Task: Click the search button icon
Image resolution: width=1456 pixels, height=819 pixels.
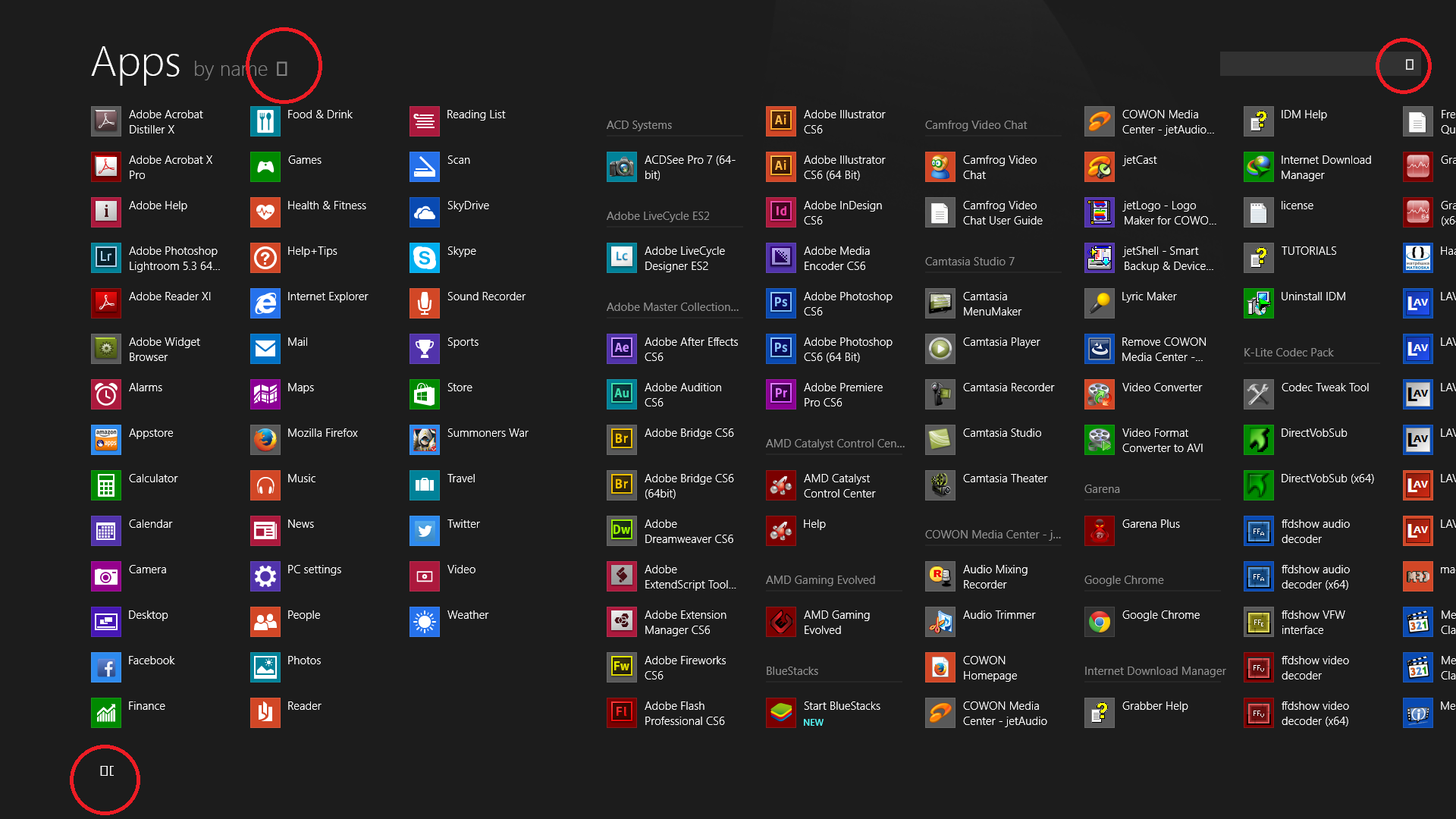Action: tap(1409, 64)
